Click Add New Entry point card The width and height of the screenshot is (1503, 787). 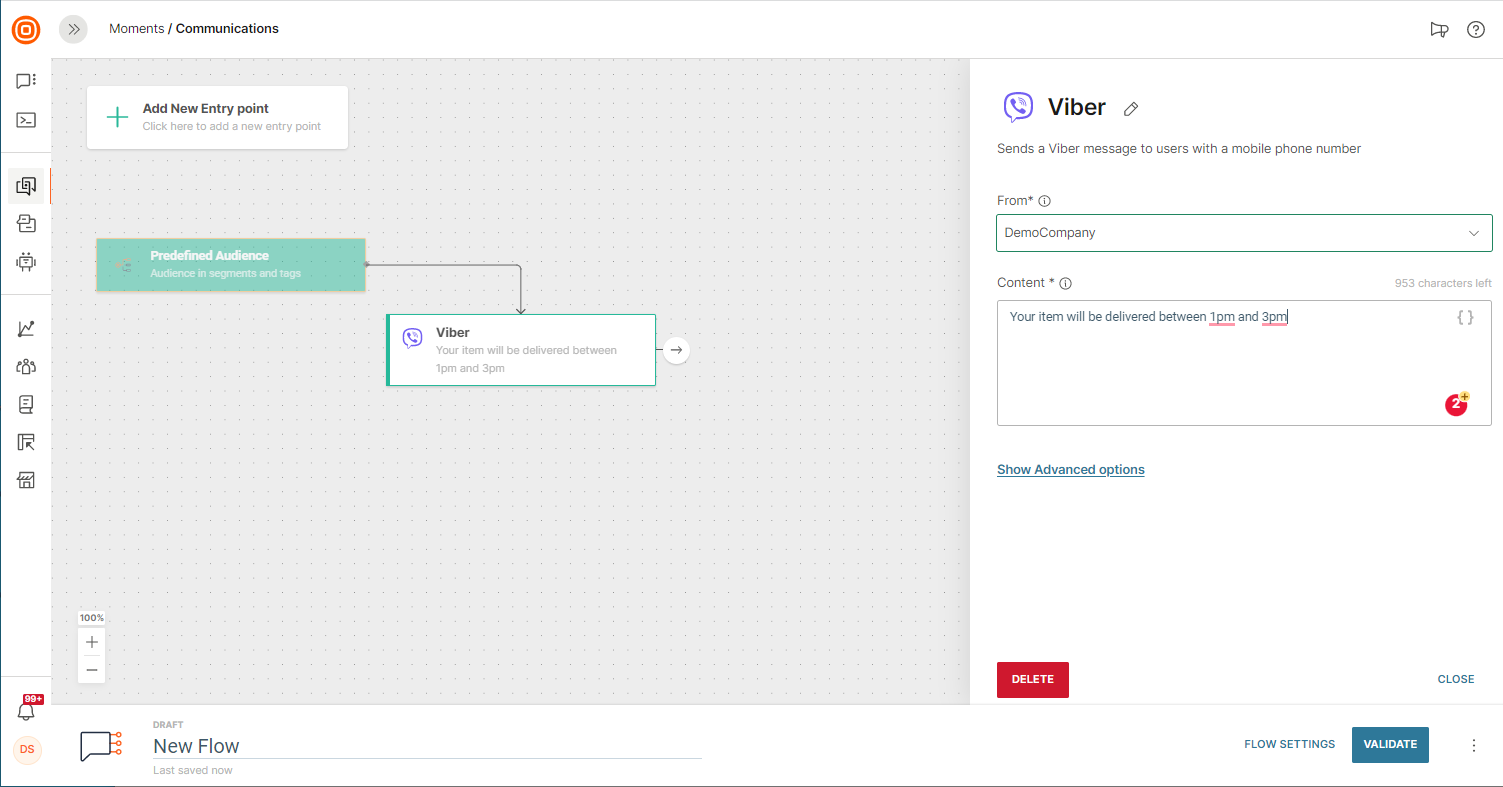click(217, 117)
